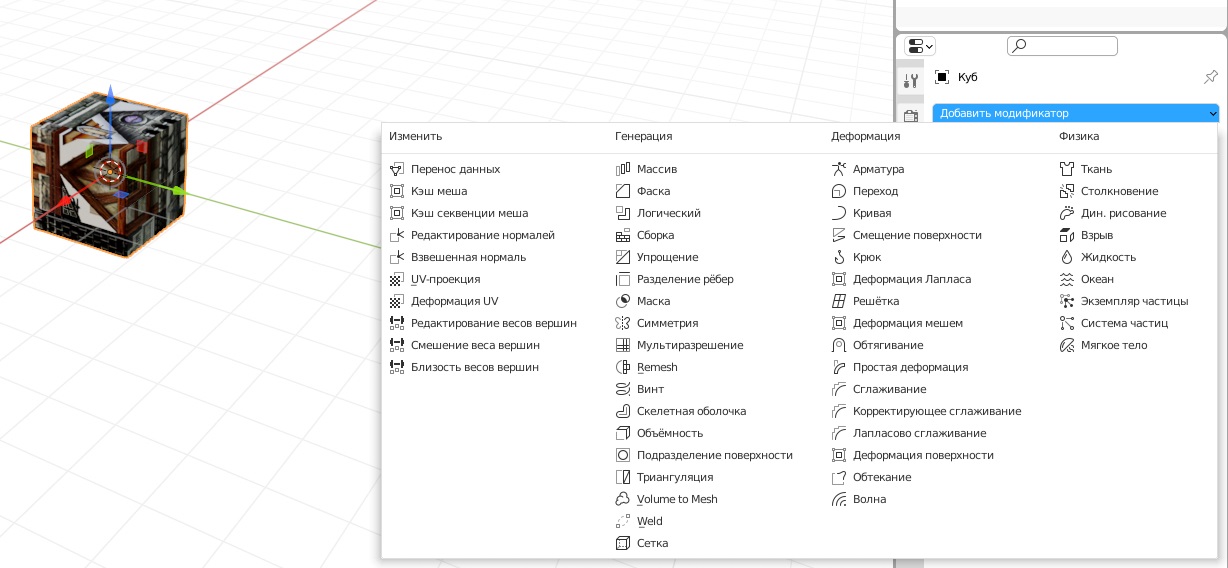Image resolution: width=1228 pixels, height=568 pixels.
Task: Add Экземпляр частицы modifier
Action: (x=1124, y=301)
